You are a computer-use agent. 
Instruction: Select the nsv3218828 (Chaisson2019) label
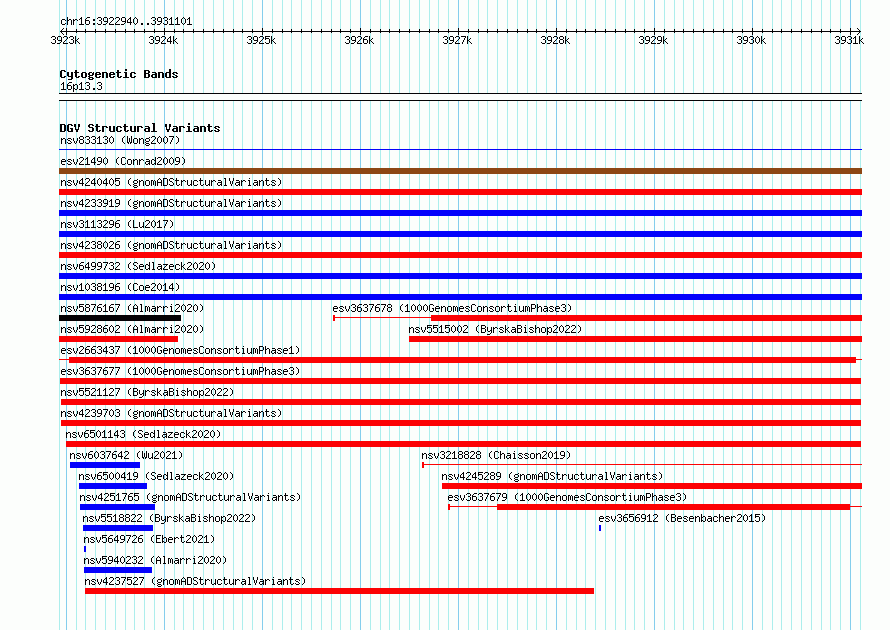[496, 455]
